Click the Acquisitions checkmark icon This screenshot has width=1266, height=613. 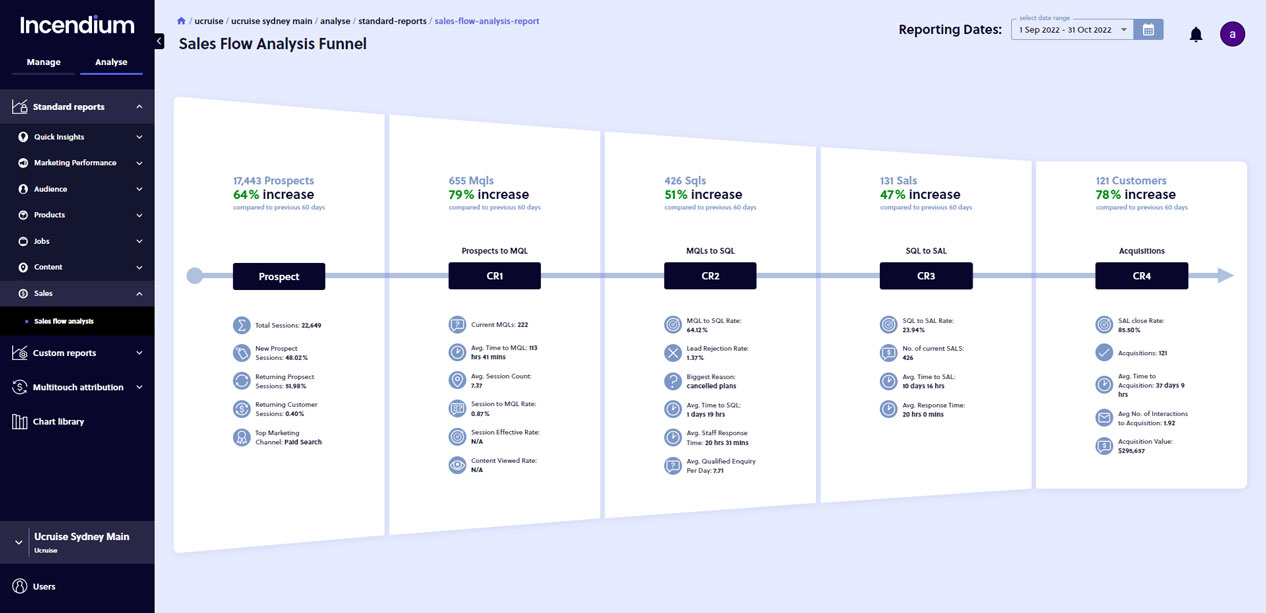click(1104, 353)
